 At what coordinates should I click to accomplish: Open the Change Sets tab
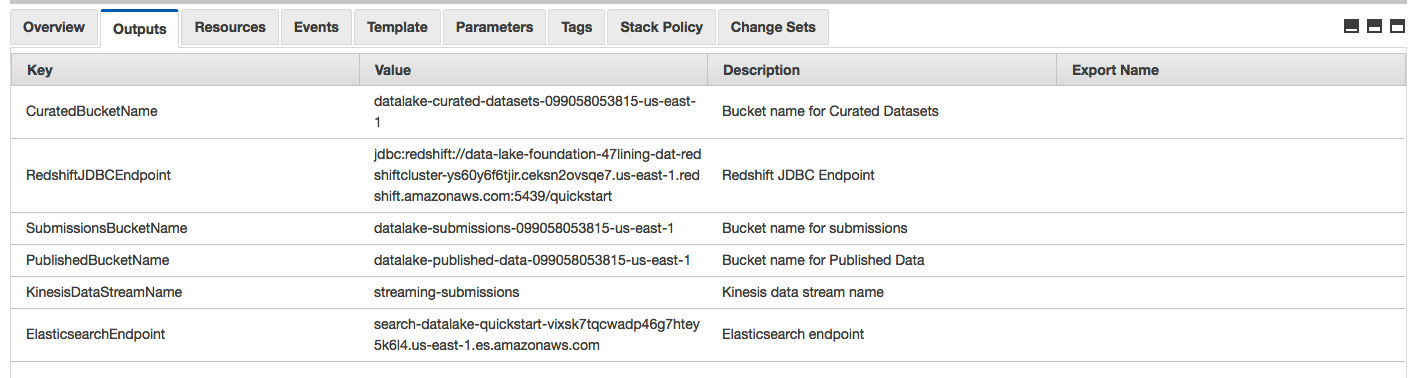click(x=773, y=27)
